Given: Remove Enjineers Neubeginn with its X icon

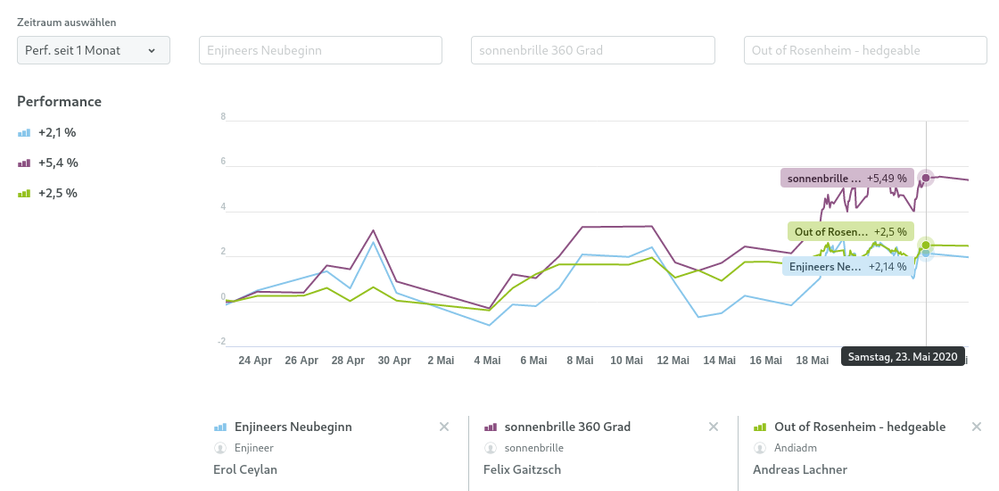Looking at the screenshot, I should (x=444, y=427).
